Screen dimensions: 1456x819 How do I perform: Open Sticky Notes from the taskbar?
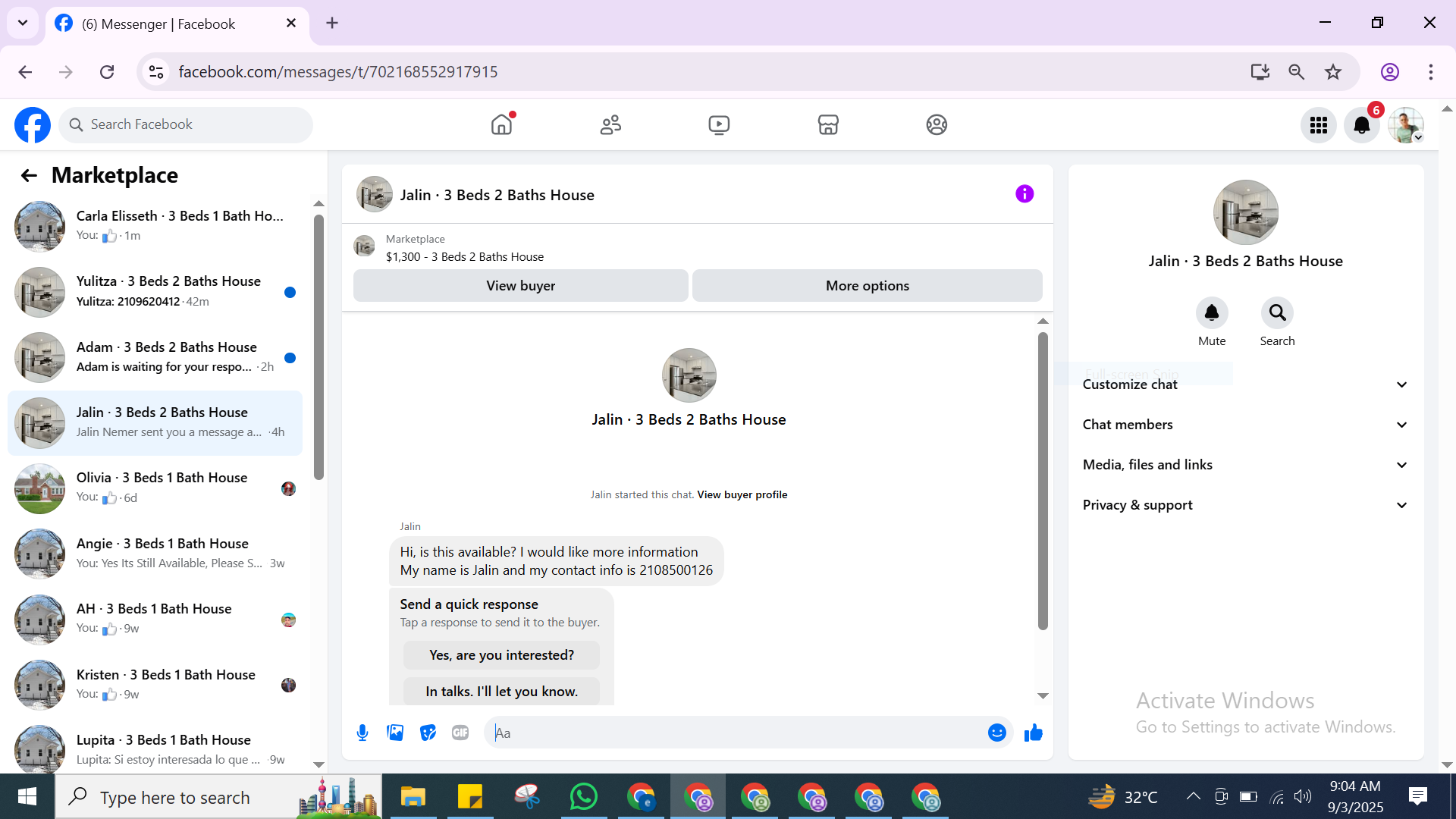(x=470, y=797)
